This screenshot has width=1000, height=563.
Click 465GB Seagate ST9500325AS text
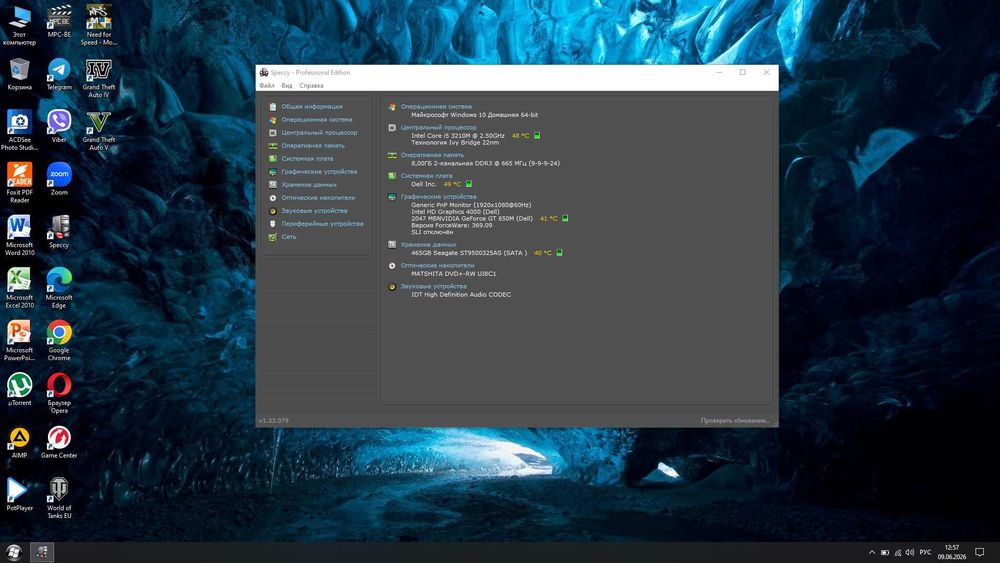pos(469,253)
